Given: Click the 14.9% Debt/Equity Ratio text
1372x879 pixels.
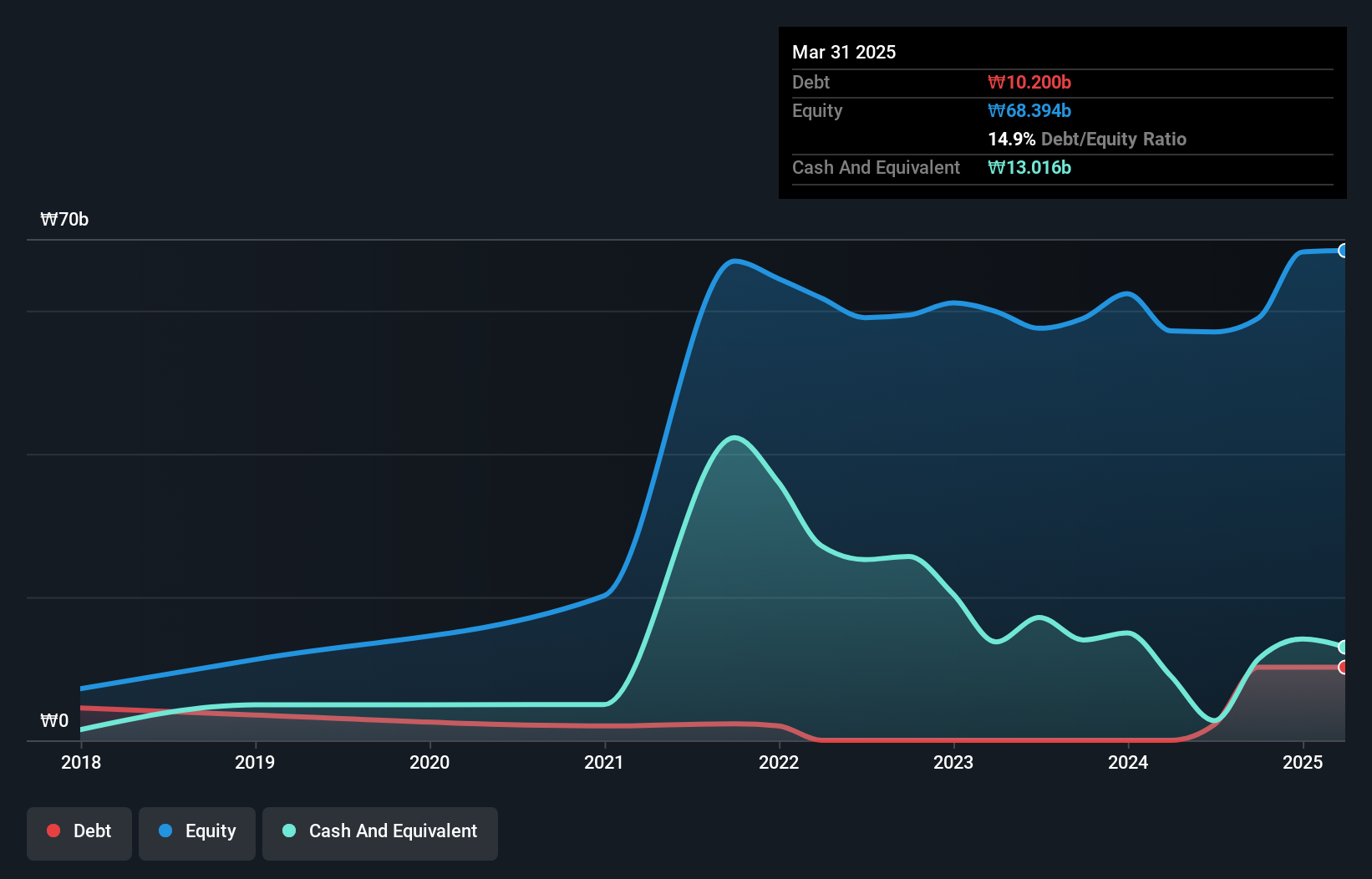Looking at the screenshot, I should pos(1087,139).
